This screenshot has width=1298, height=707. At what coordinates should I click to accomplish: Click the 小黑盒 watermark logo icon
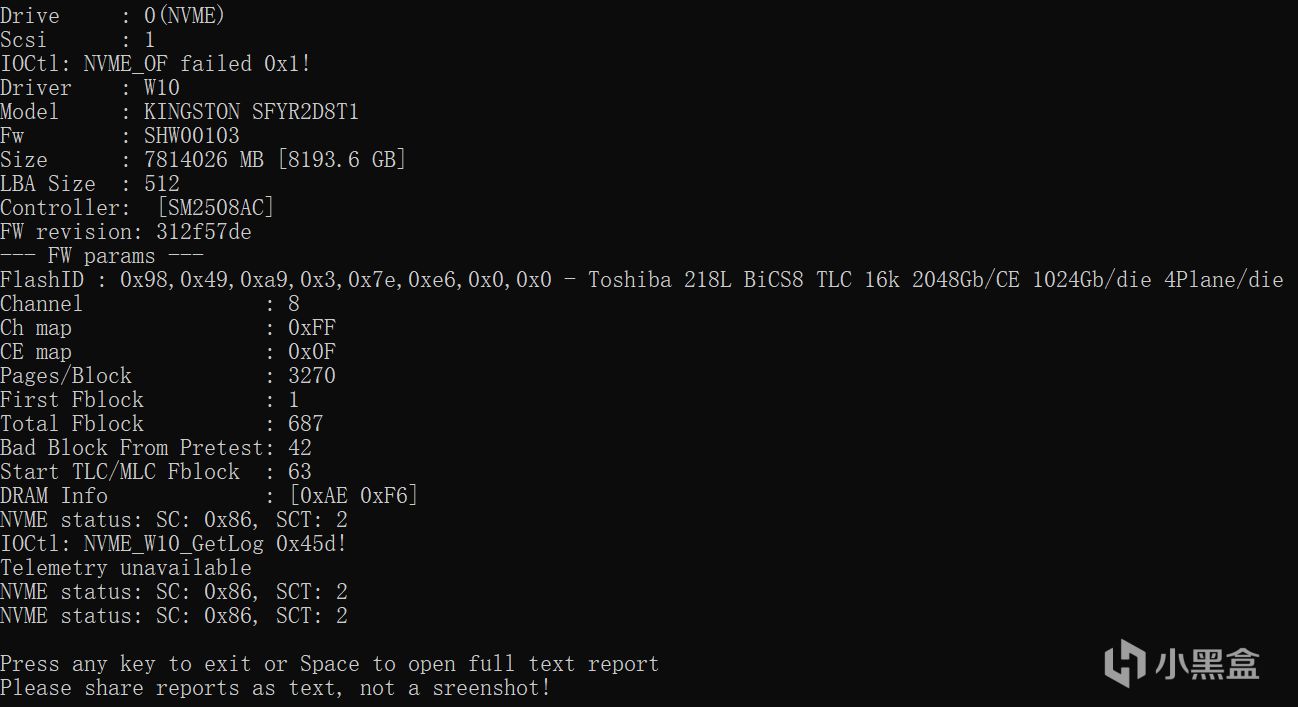pyautogui.click(x=1125, y=663)
